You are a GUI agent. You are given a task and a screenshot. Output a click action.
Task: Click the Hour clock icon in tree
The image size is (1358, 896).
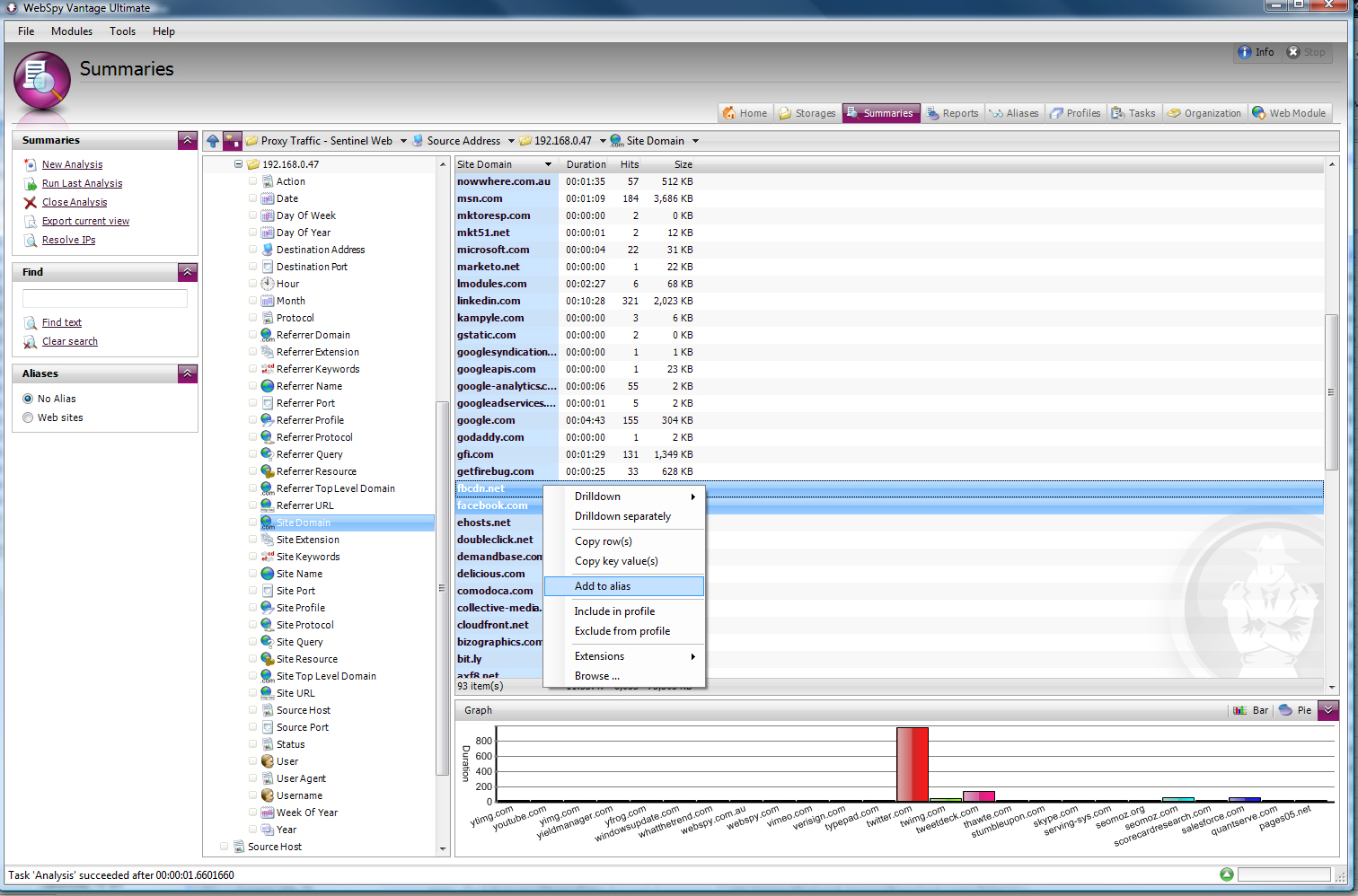click(268, 284)
